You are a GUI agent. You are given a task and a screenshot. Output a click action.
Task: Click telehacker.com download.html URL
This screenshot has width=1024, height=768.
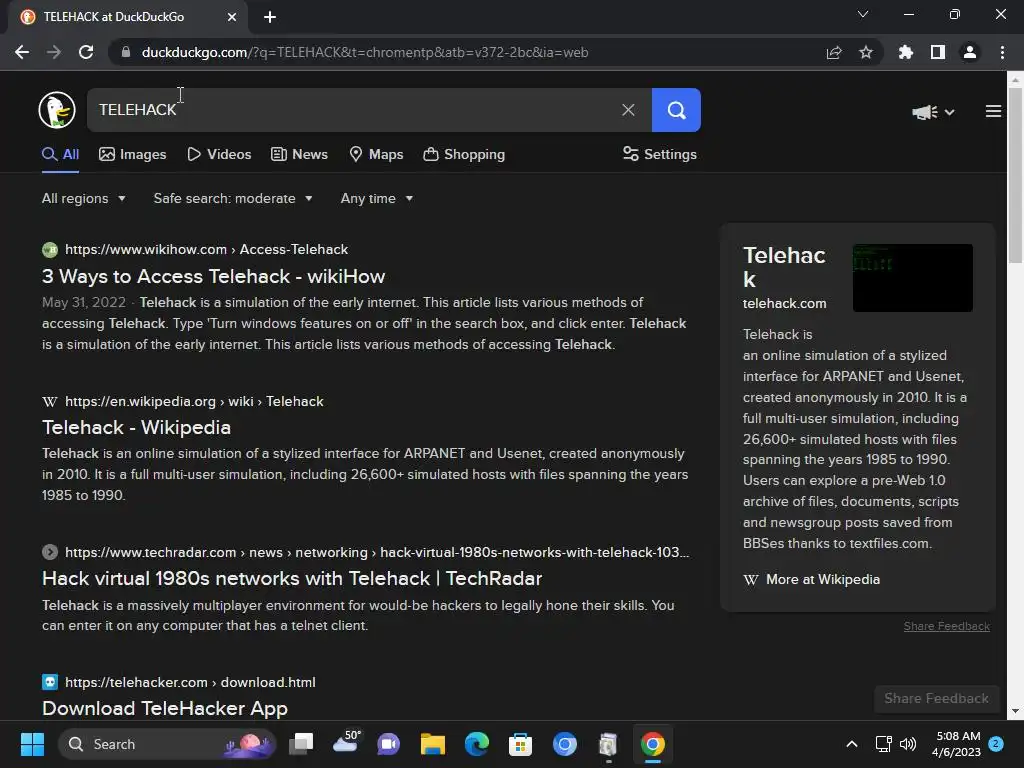point(190,682)
